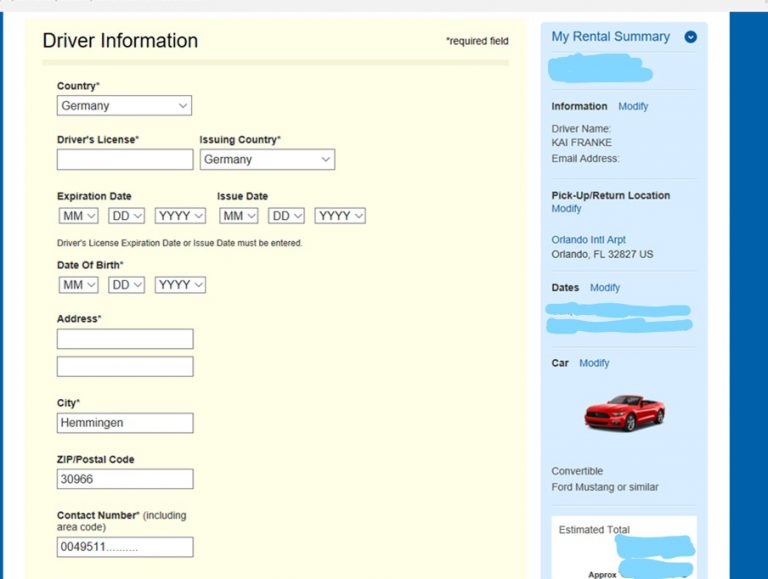Open the Orlando Intl Arpt location link
The height and width of the screenshot is (579, 768).
point(588,240)
